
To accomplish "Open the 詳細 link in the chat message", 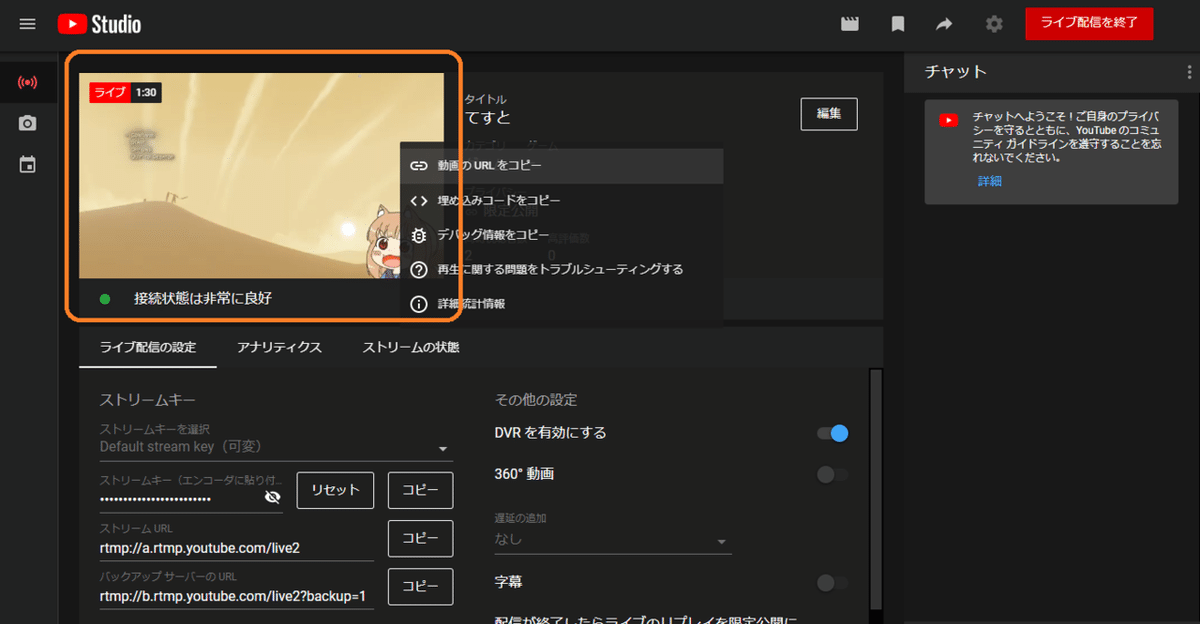I will pos(992,180).
